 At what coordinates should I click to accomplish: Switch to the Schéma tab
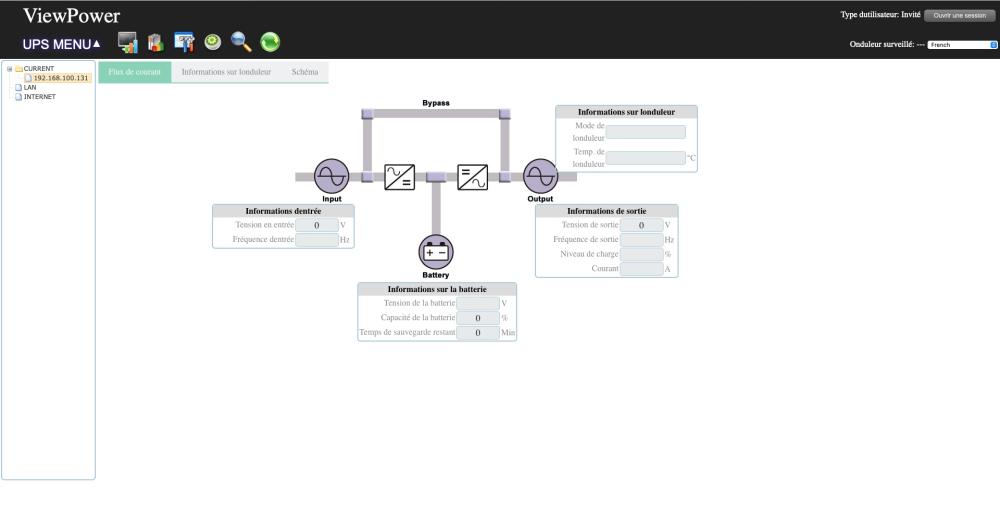tap(305, 72)
